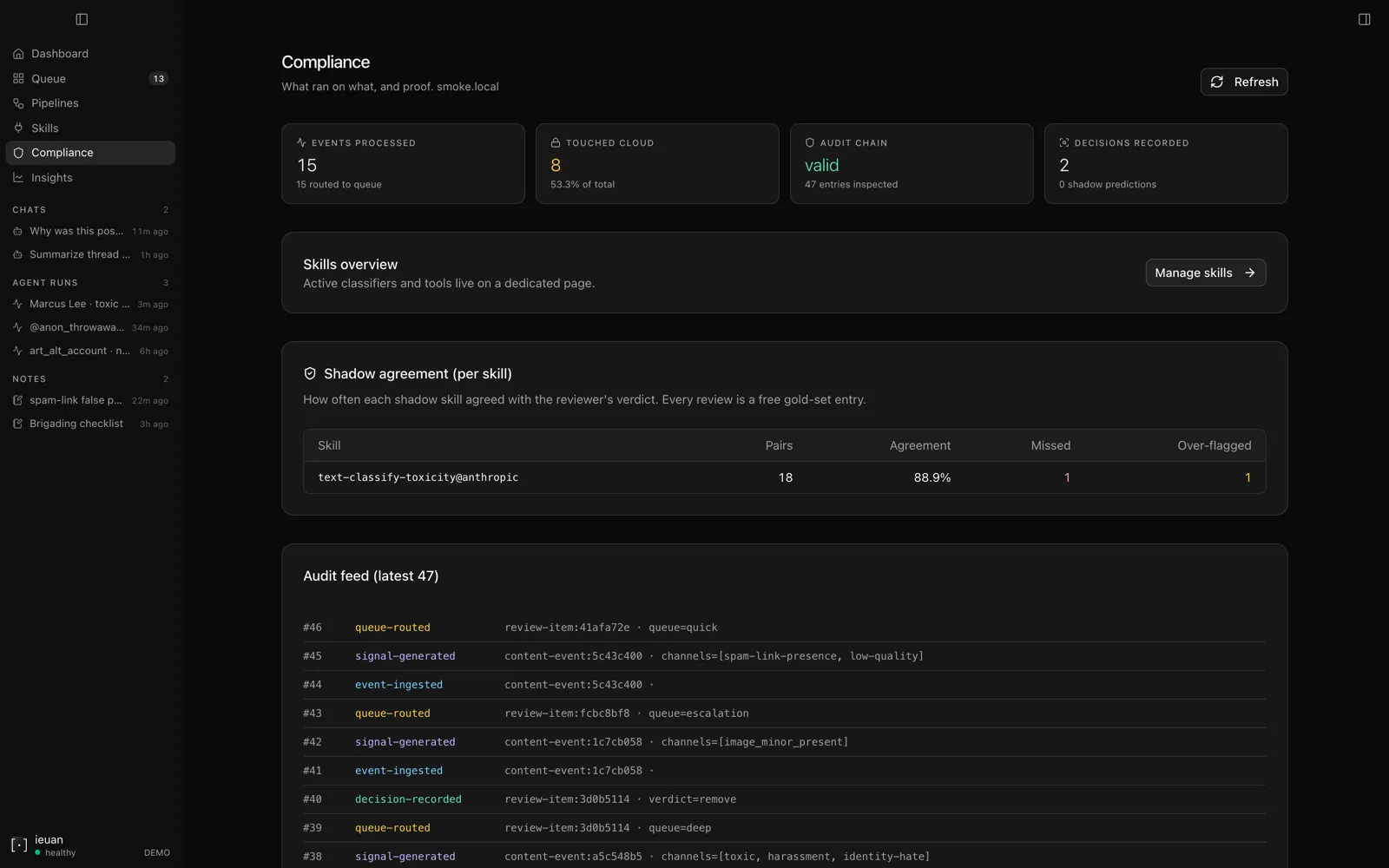Viewport: 1389px width, 868px height.
Task: Click the Dashboard home icon
Action: coord(18,54)
